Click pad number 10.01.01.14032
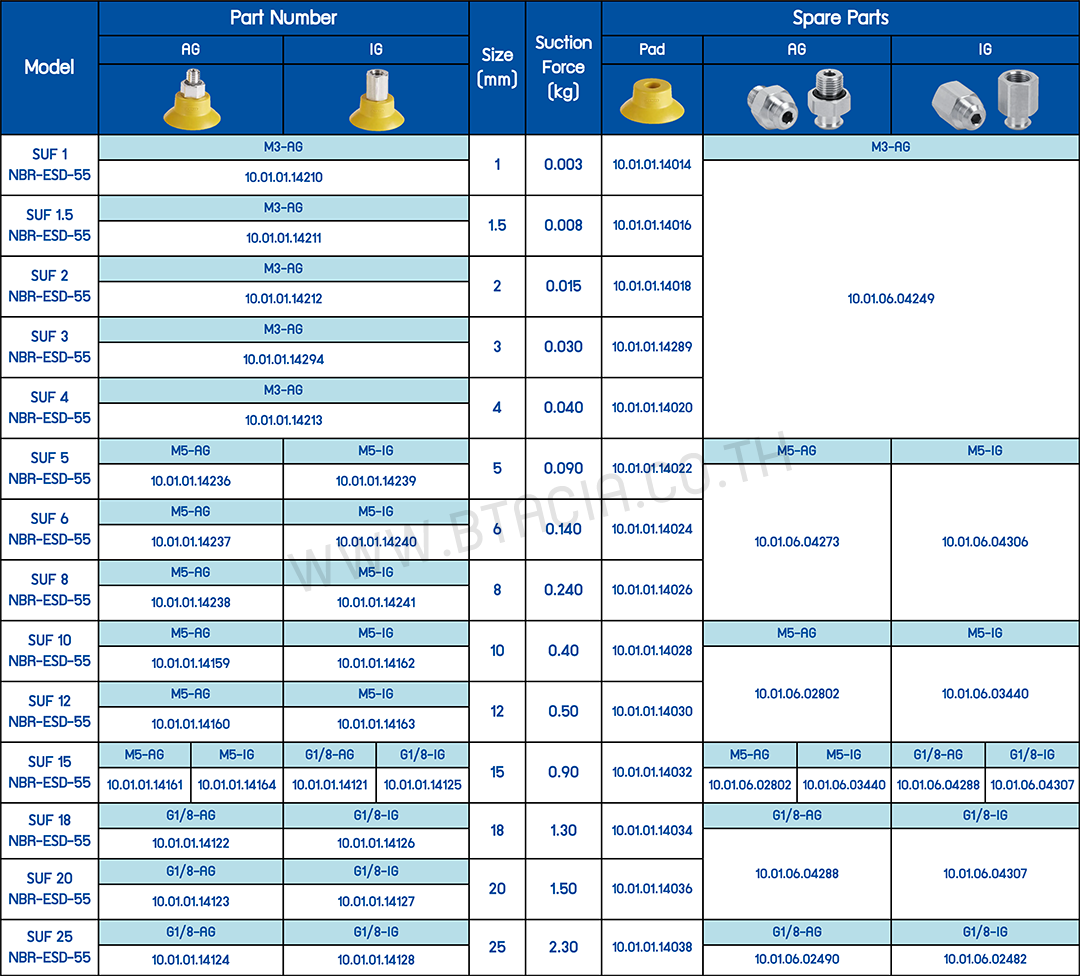 click(x=652, y=772)
